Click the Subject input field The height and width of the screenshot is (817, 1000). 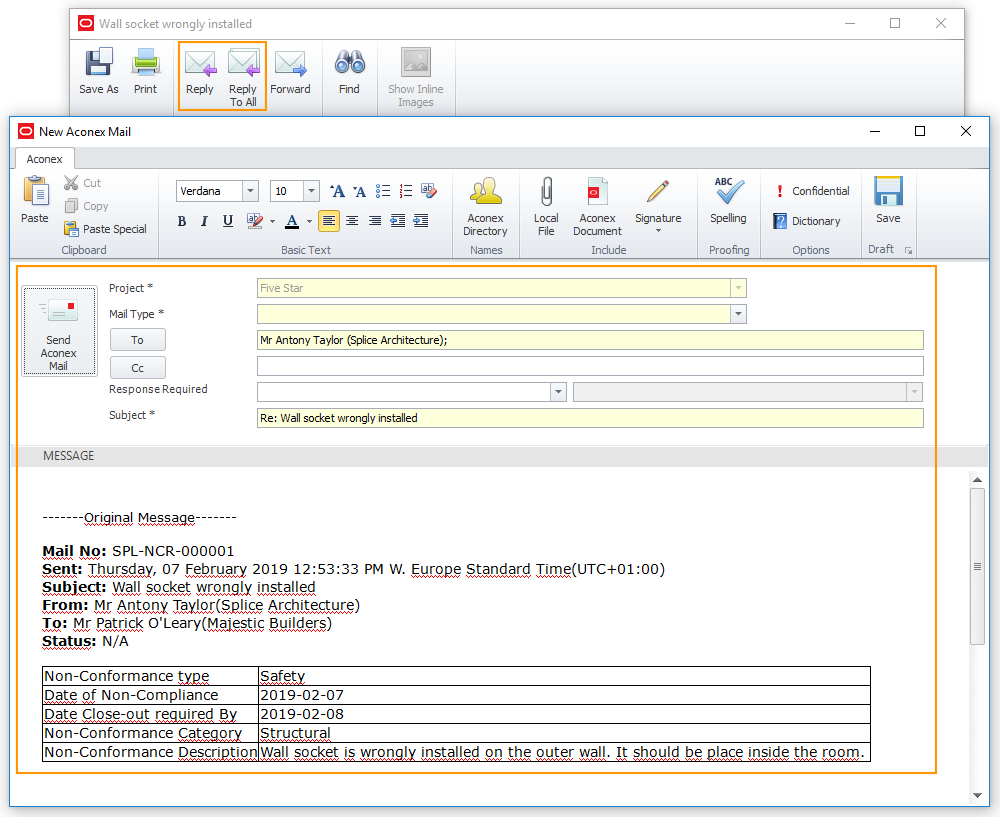tap(590, 418)
